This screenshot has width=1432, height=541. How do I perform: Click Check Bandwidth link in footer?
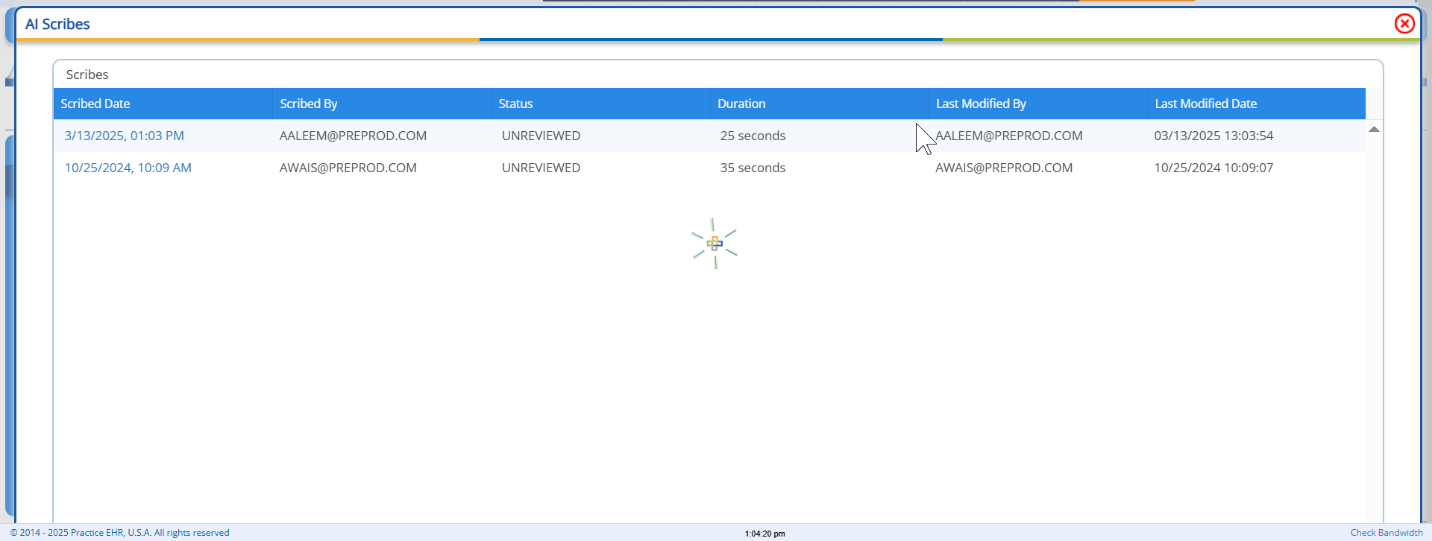(x=1386, y=533)
